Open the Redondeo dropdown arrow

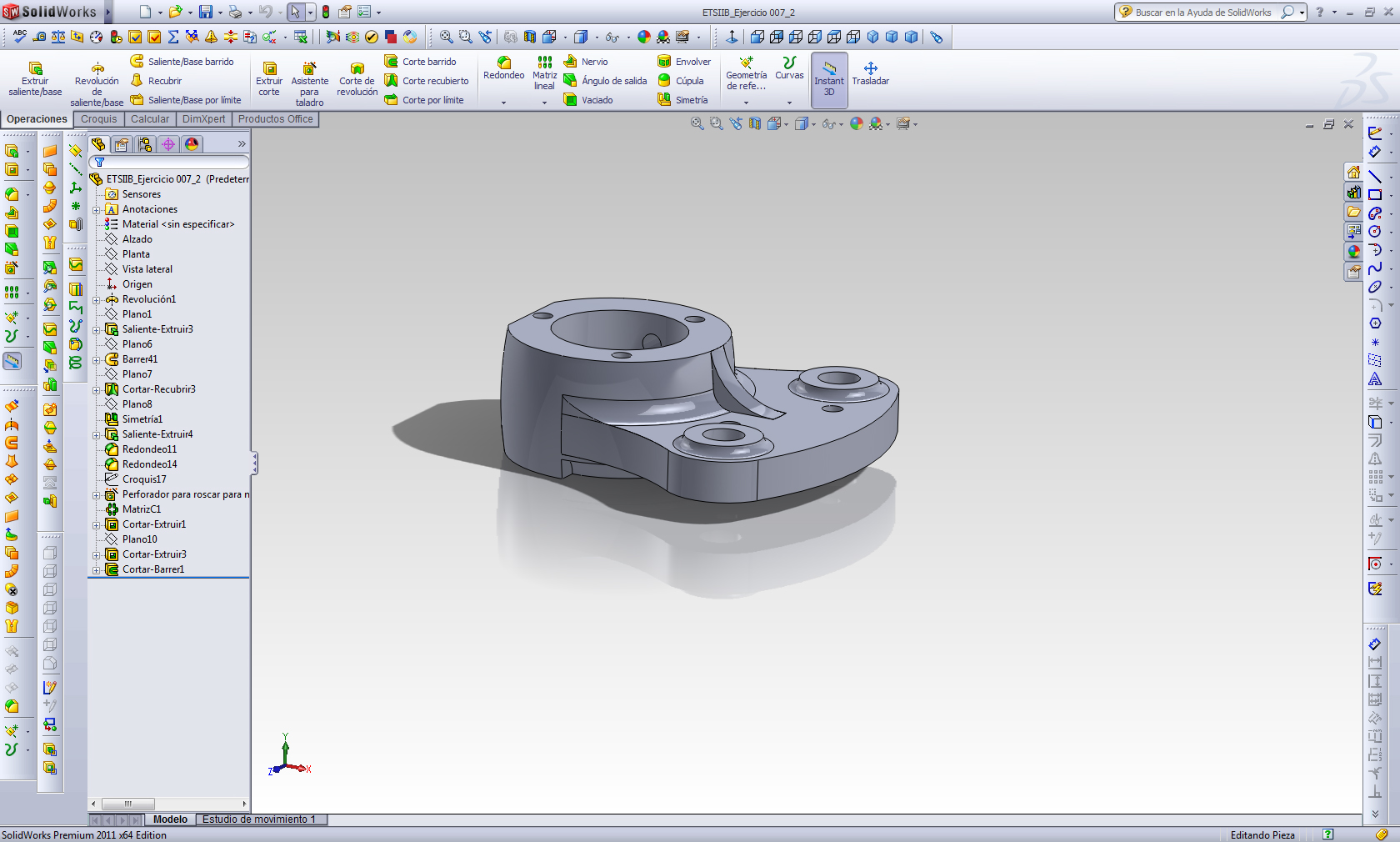click(504, 103)
